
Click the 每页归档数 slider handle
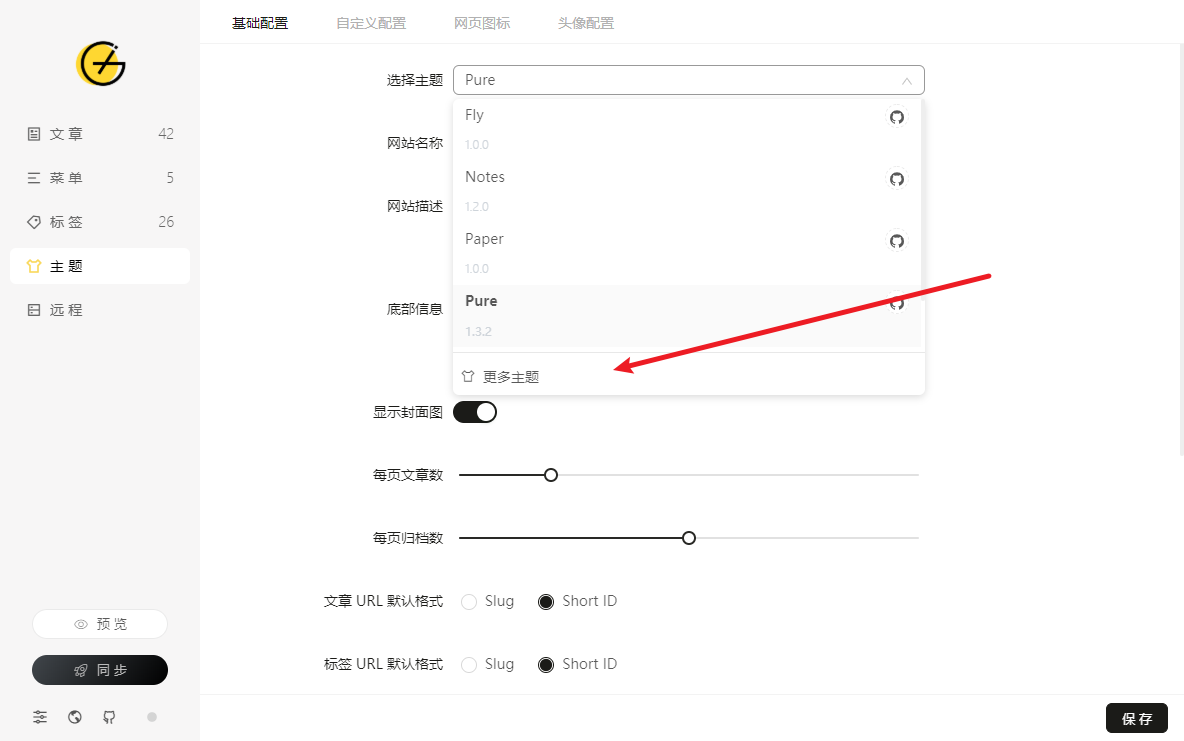[x=689, y=538]
